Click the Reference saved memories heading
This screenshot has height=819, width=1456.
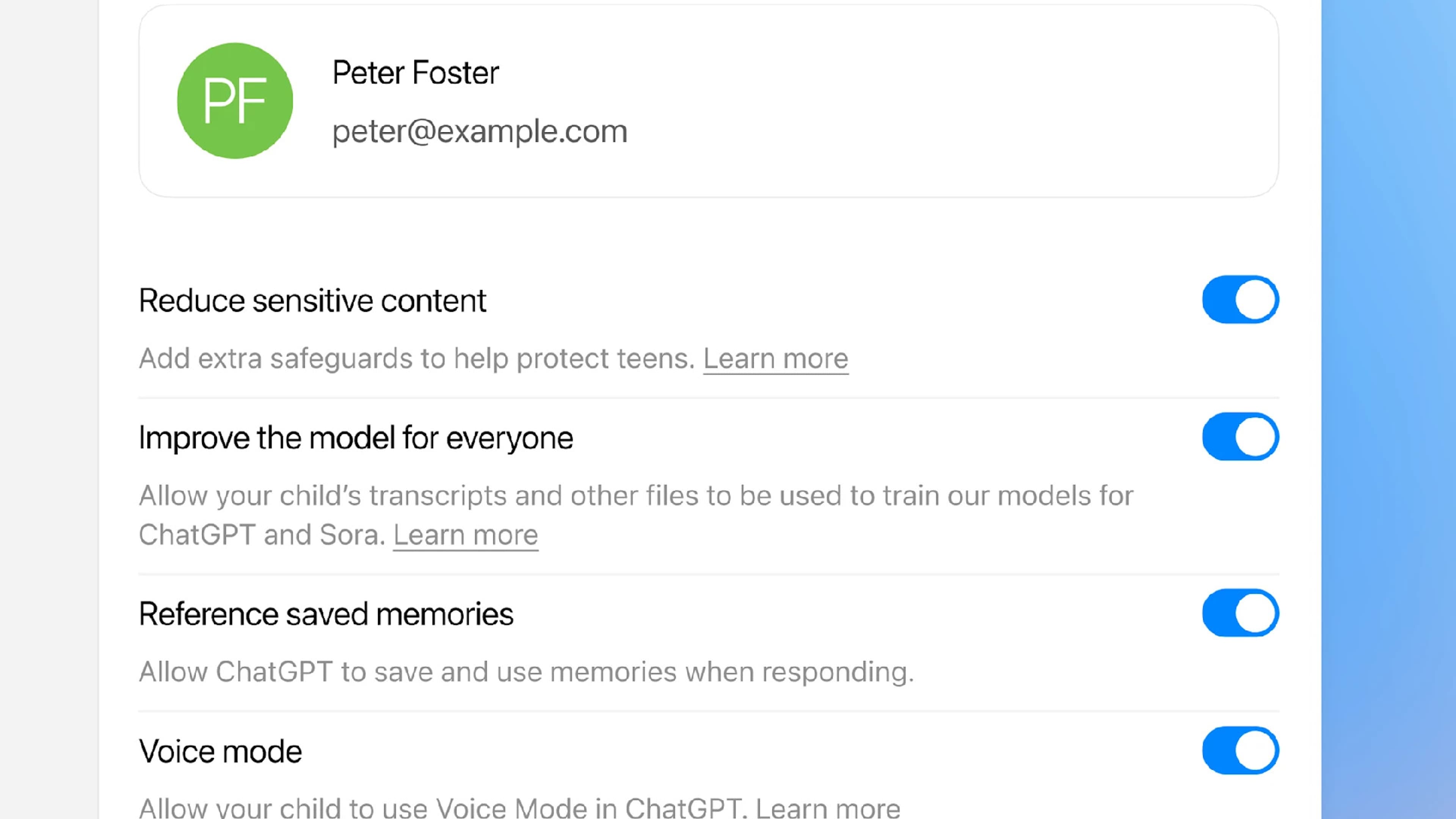tap(326, 614)
